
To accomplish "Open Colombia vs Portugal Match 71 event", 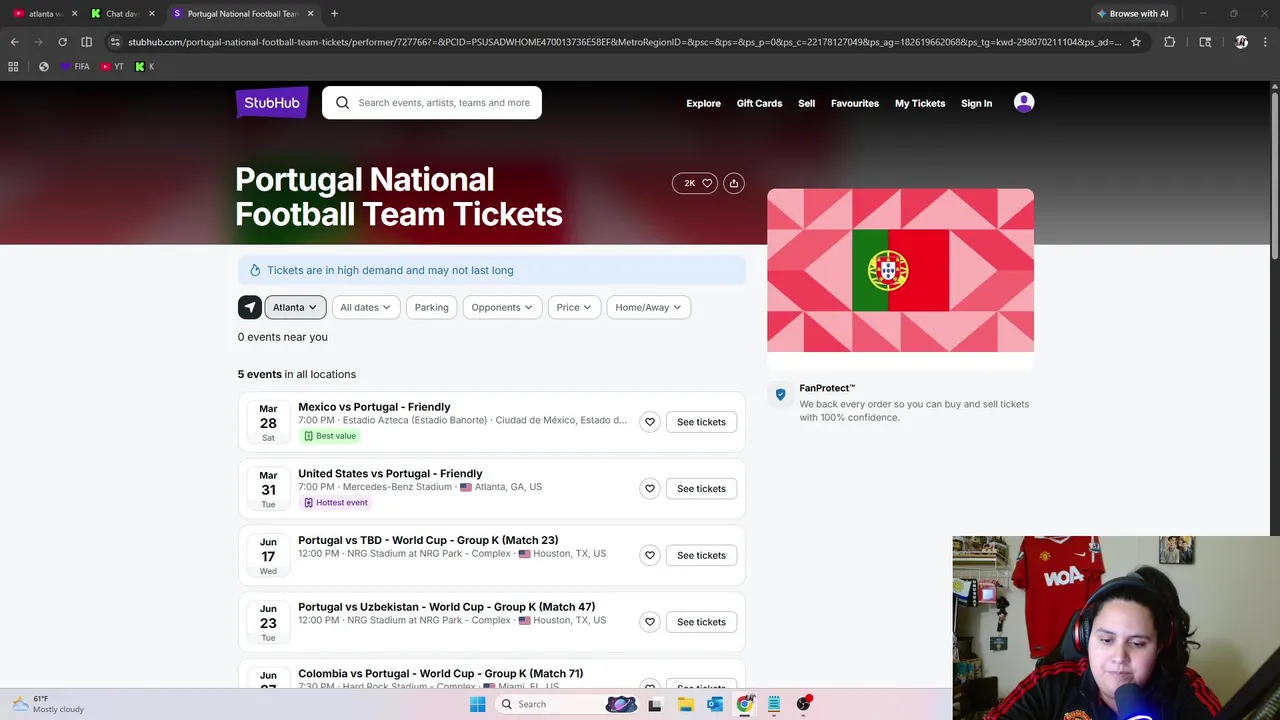I will click(440, 674).
